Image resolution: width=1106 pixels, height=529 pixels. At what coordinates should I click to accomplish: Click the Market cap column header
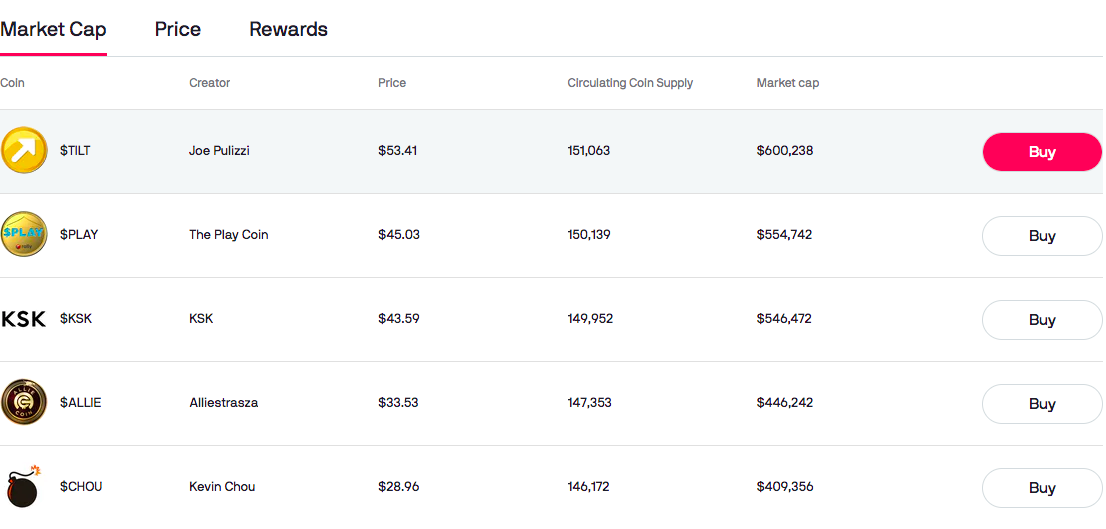788,83
